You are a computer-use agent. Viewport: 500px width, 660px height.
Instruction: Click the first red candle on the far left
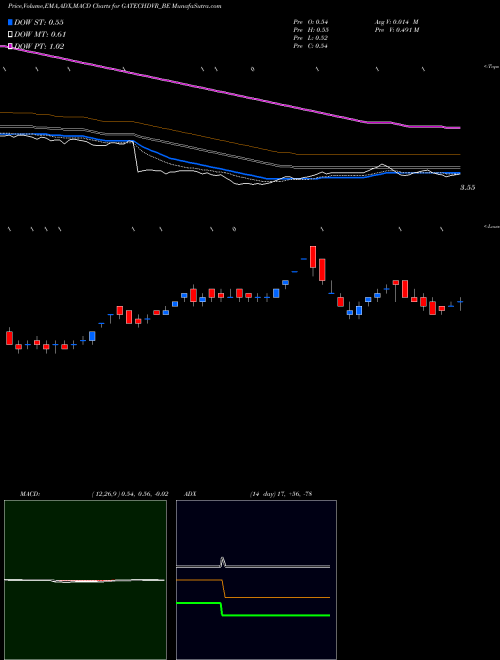coord(9,338)
